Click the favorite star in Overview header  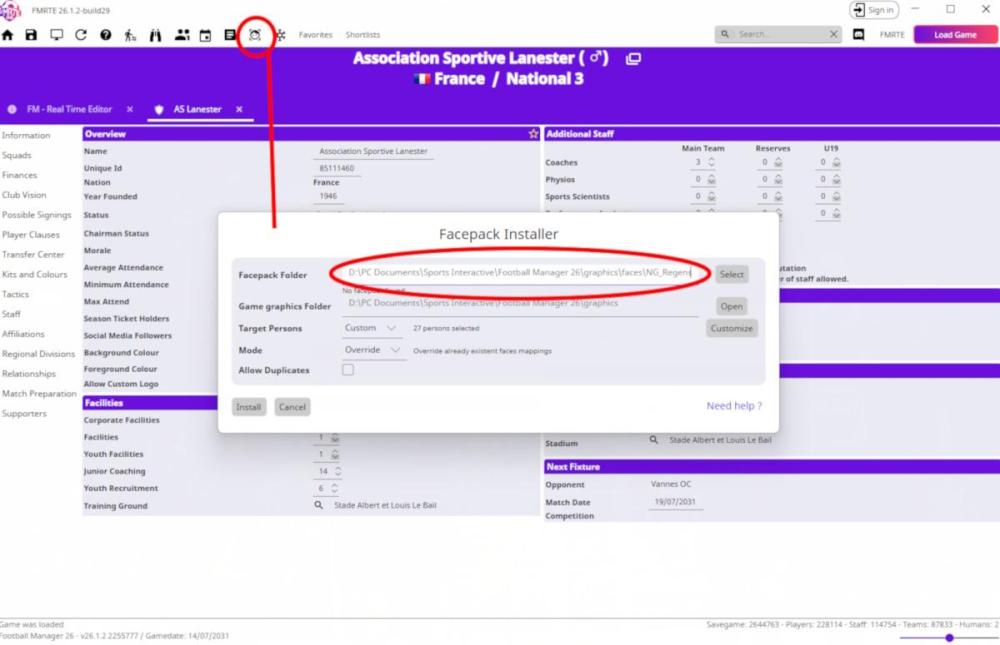(x=533, y=134)
